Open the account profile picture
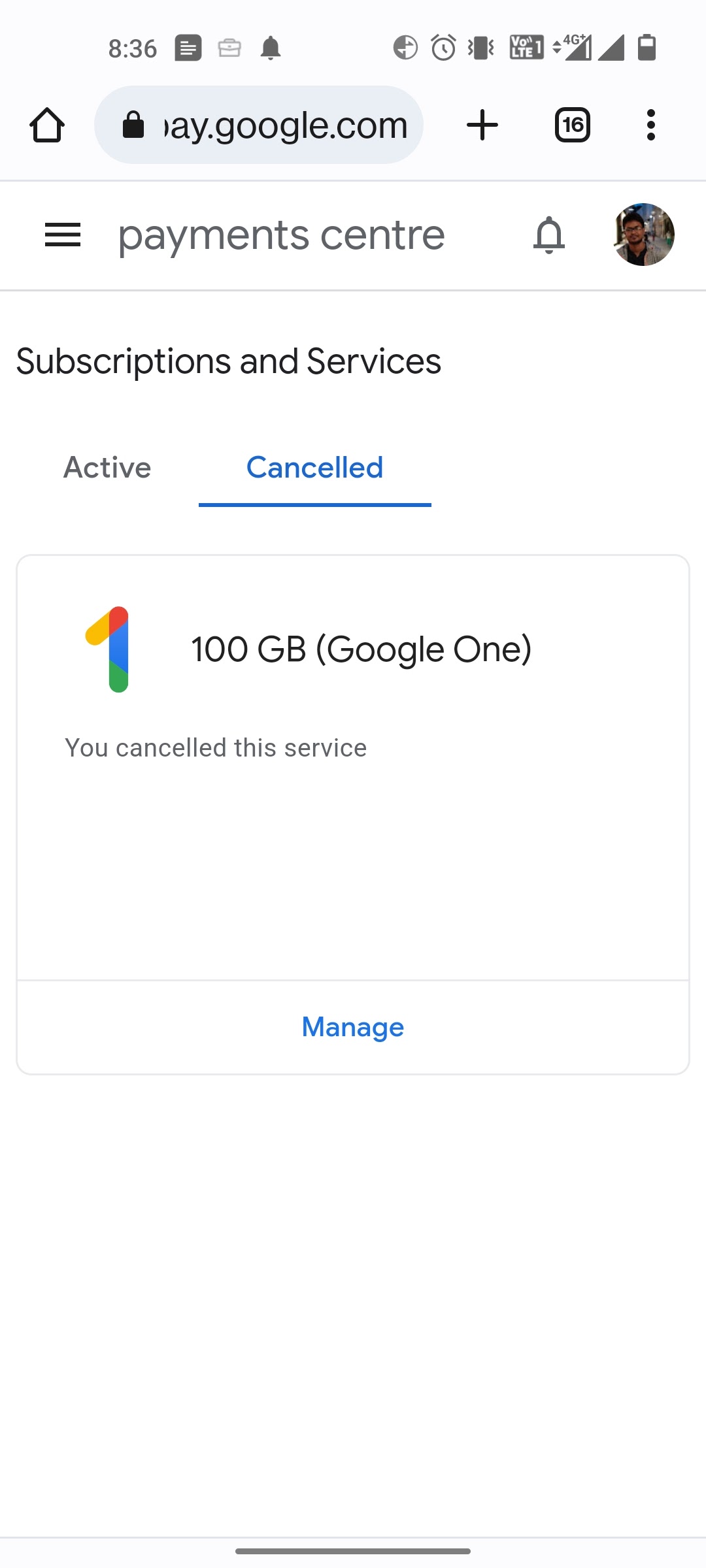This screenshot has height=1568, width=706. click(644, 235)
